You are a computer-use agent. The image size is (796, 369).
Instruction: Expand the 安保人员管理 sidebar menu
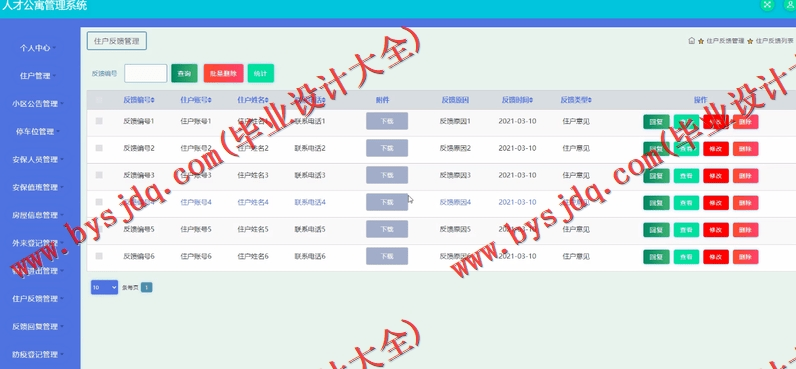[x=38, y=159]
